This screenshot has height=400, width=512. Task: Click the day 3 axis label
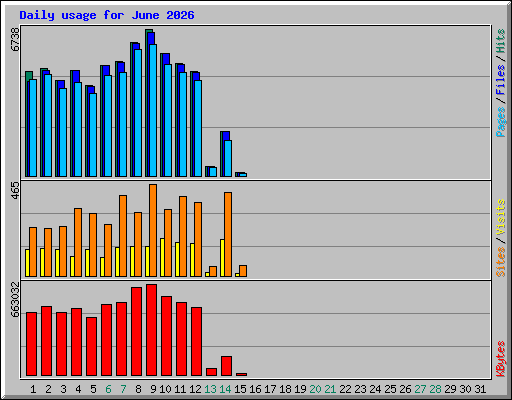[63, 389]
